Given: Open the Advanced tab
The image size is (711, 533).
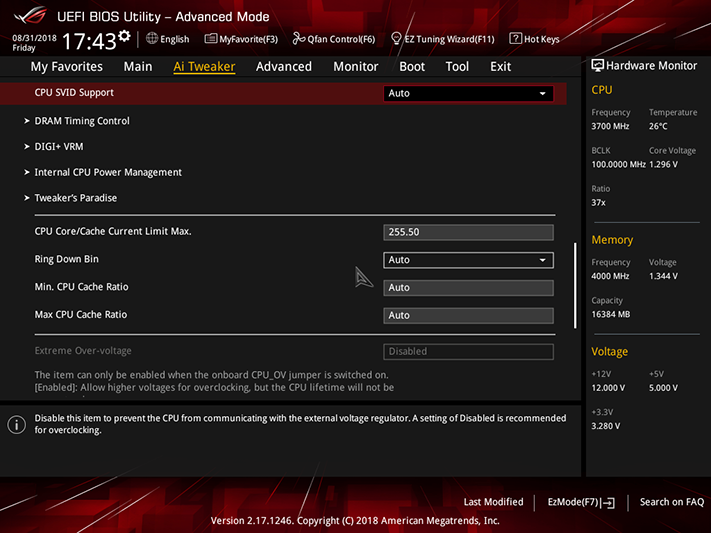Looking at the screenshot, I should click(x=284, y=67).
